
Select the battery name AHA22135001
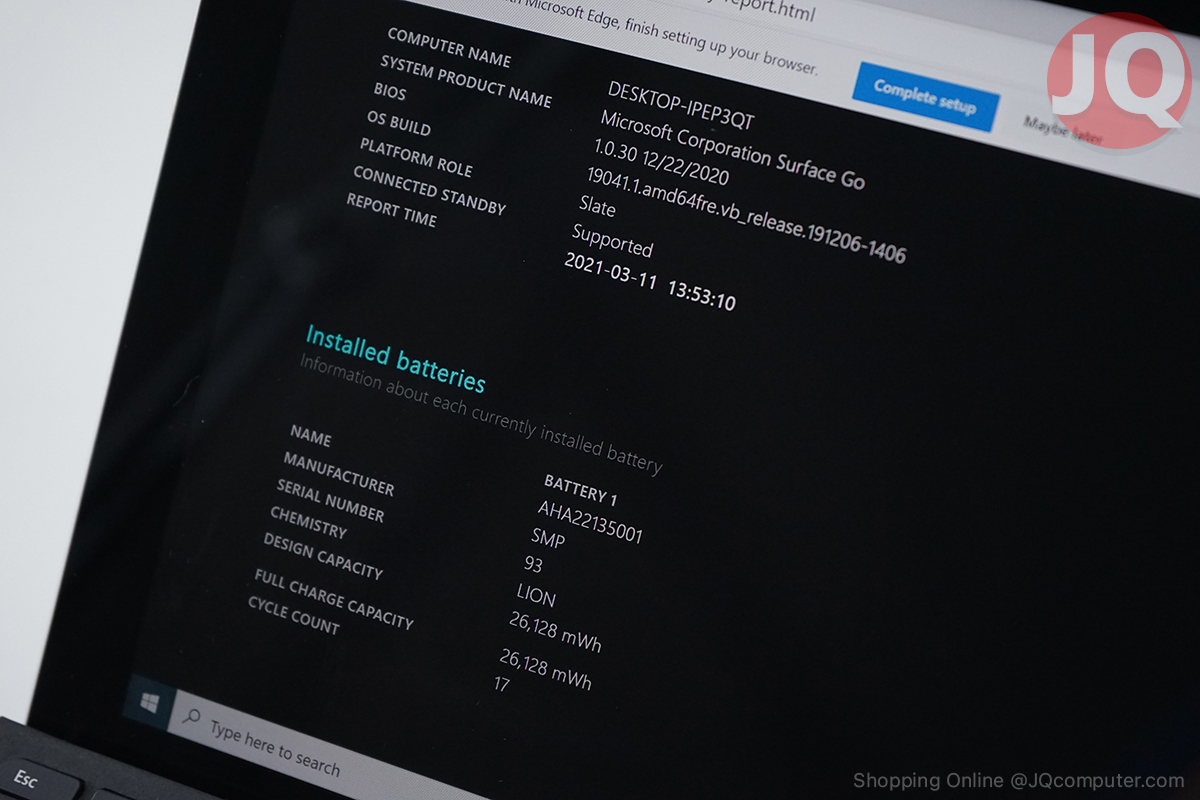click(x=590, y=522)
